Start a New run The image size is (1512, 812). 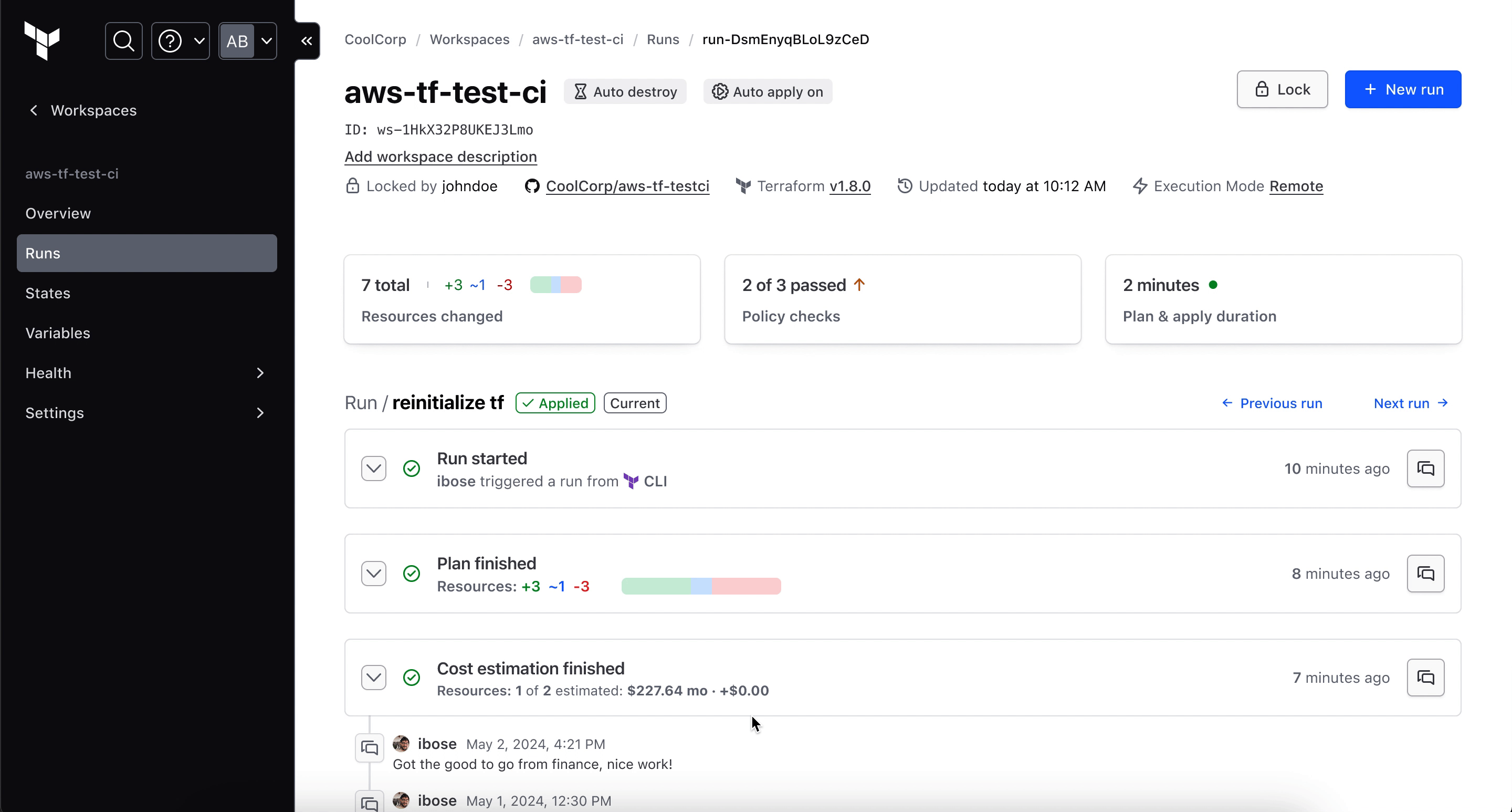(x=1402, y=89)
